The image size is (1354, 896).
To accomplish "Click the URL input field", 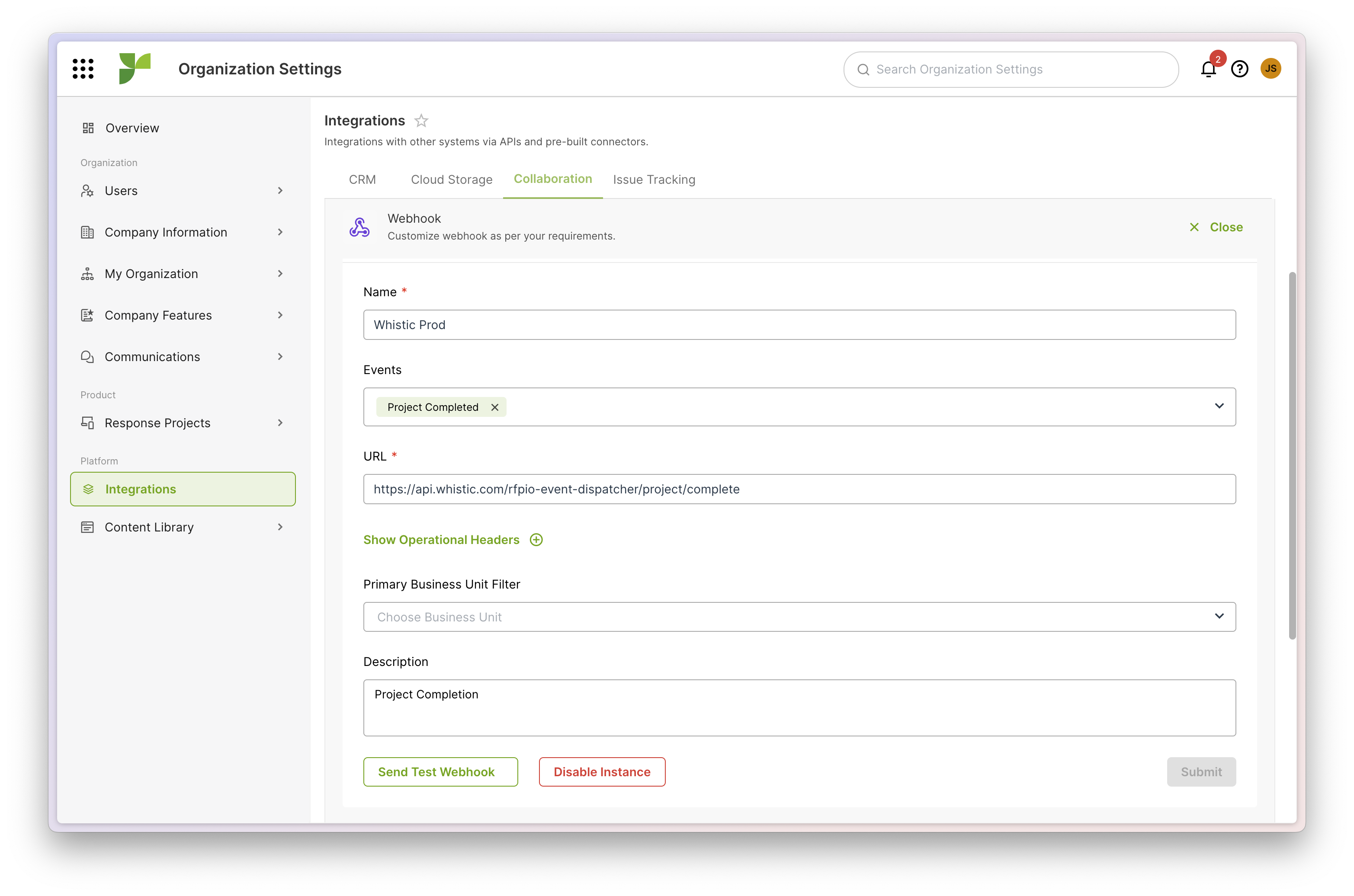I will pyautogui.click(x=799, y=489).
